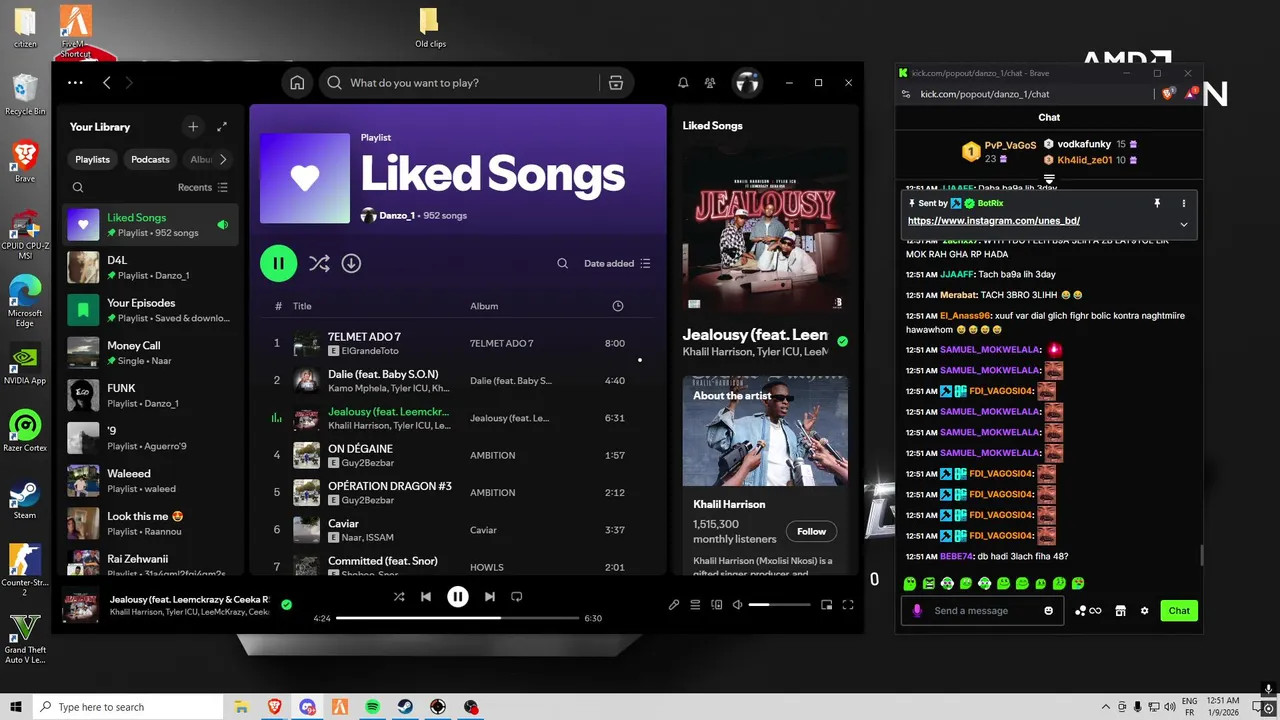Image resolution: width=1280 pixels, height=720 pixels.
Task: Pause playback in the bottom player bar
Action: [457, 597]
